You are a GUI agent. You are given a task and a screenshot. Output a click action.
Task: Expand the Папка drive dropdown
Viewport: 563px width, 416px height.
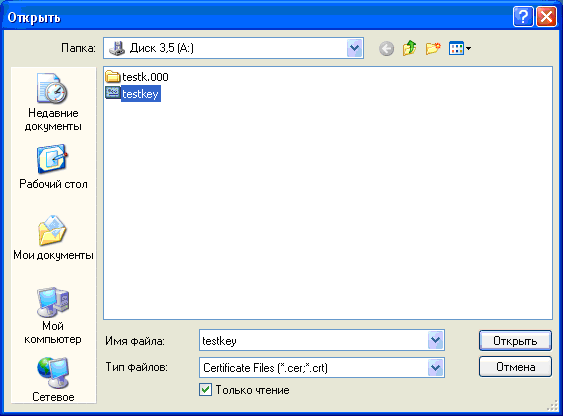(x=355, y=48)
